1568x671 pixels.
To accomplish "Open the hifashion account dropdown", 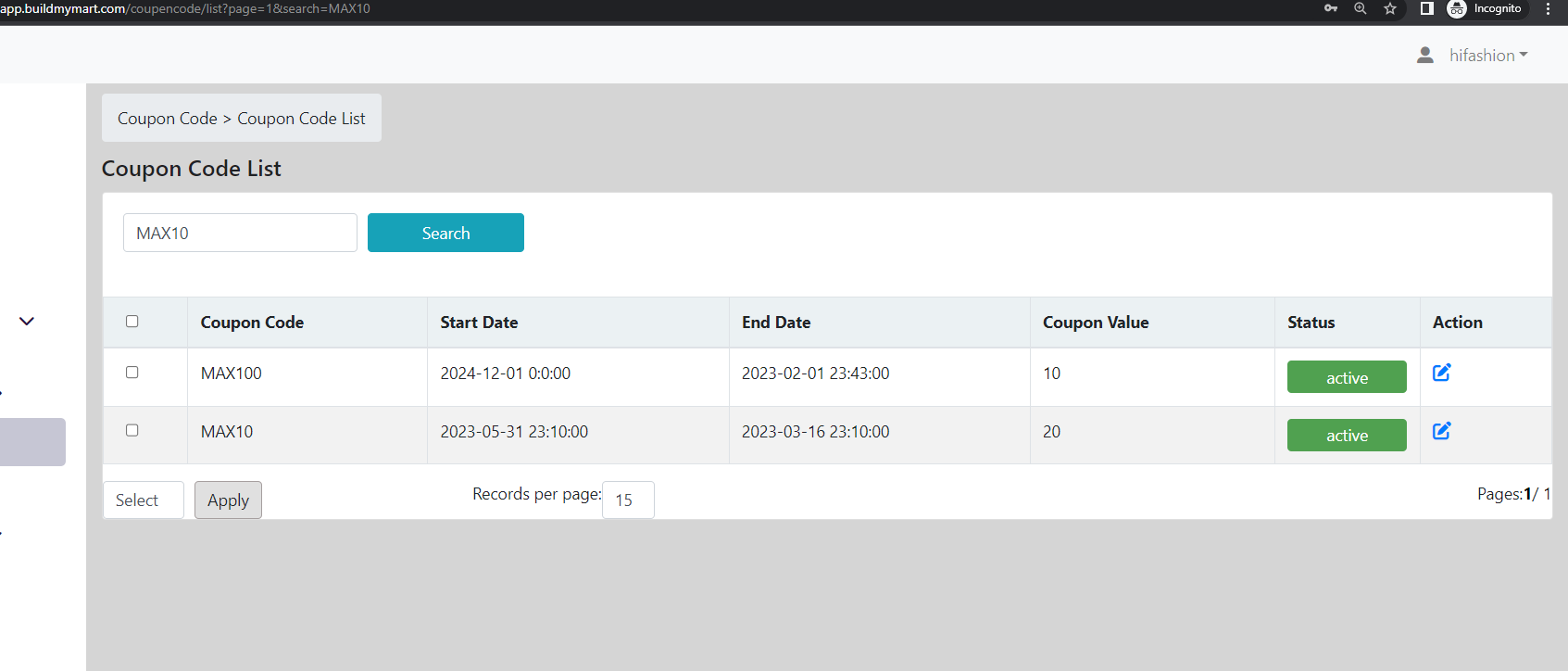I will 1488,56.
